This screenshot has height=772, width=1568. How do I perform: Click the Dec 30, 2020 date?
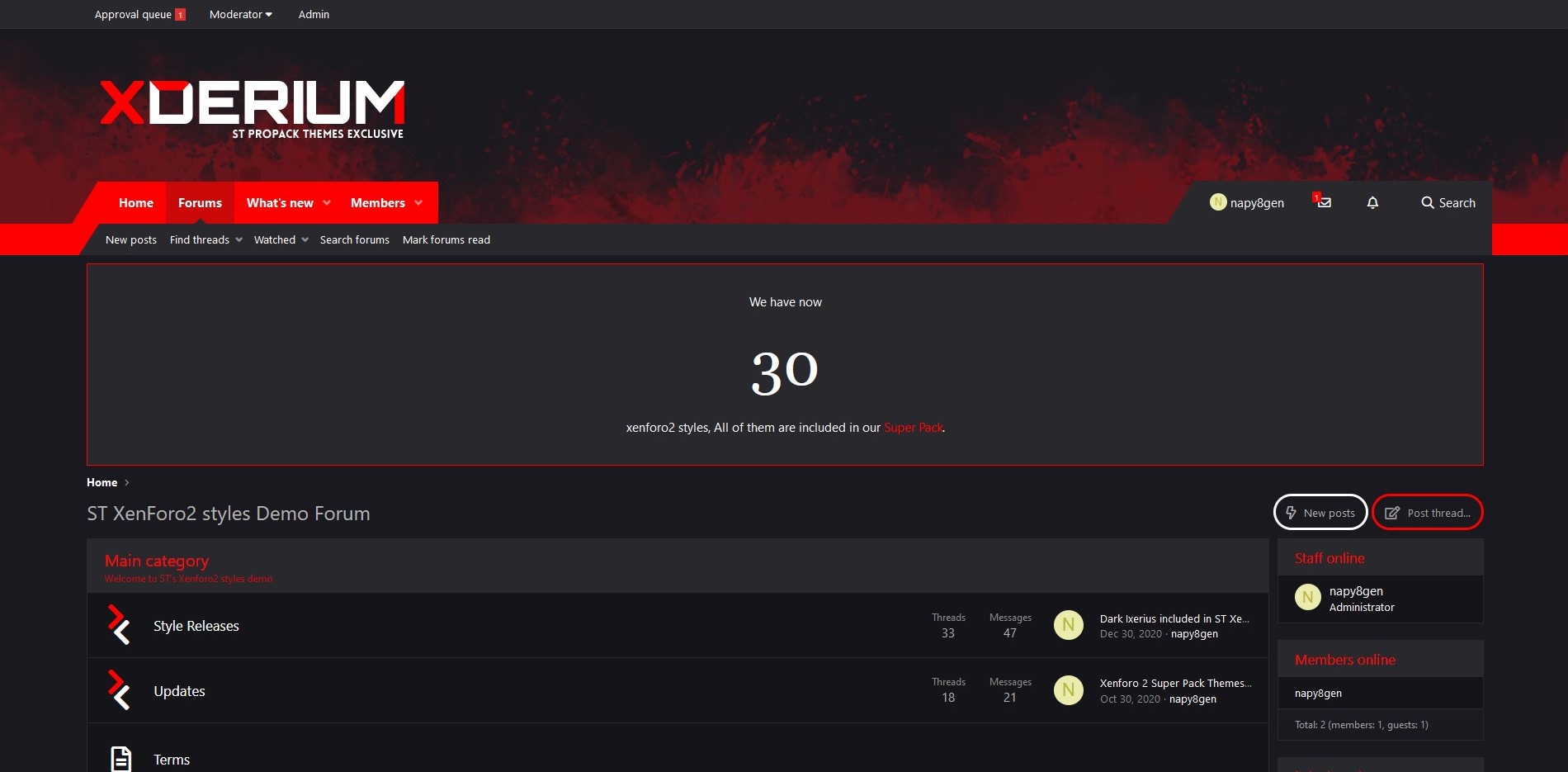(1131, 633)
